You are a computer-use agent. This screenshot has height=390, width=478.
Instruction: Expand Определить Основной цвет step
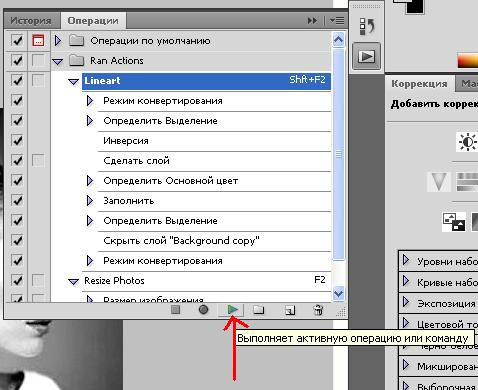[90, 181]
